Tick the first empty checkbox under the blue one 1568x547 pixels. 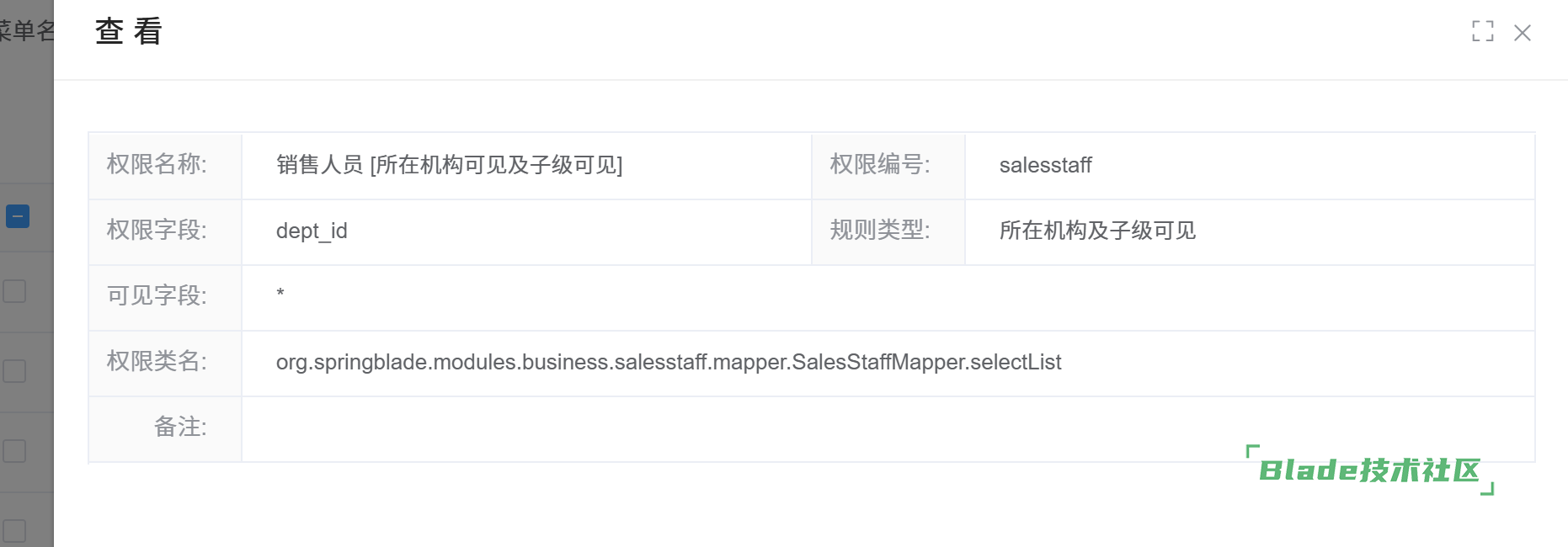[14, 291]
